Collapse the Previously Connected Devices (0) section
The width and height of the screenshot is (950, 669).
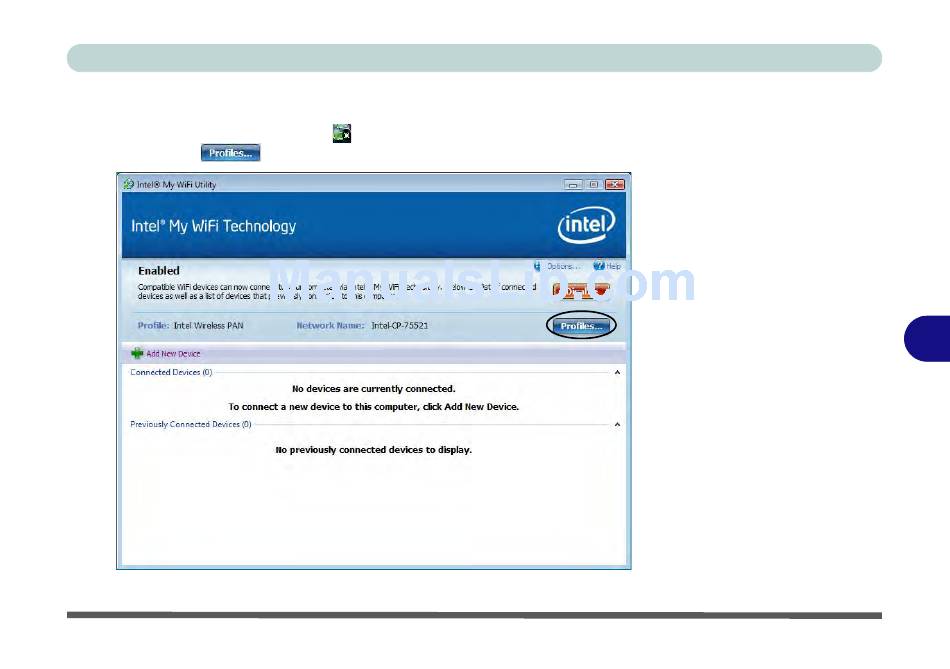(617, 424)
